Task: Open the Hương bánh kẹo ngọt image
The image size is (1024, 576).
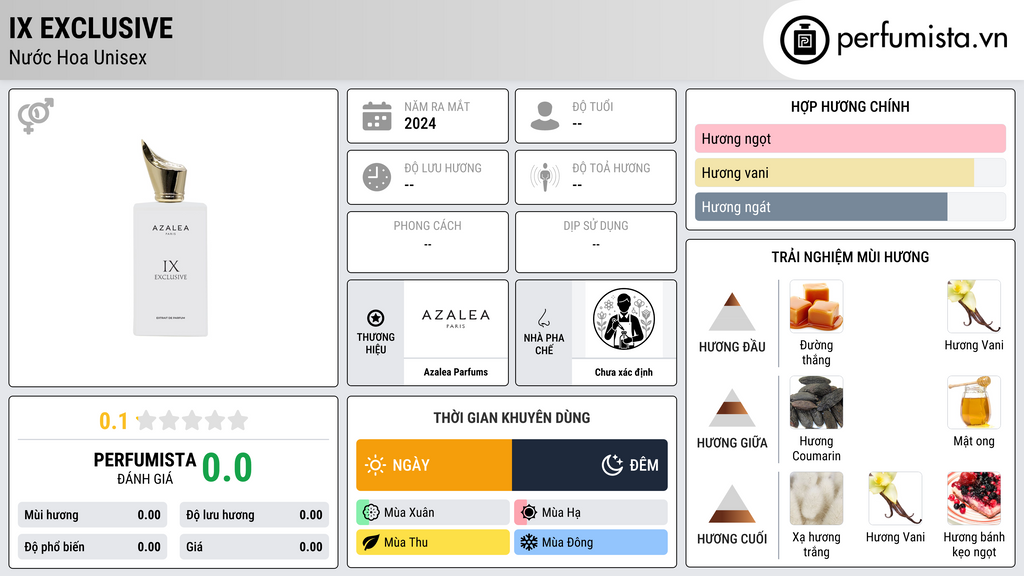Action: (x=974, y=498)
